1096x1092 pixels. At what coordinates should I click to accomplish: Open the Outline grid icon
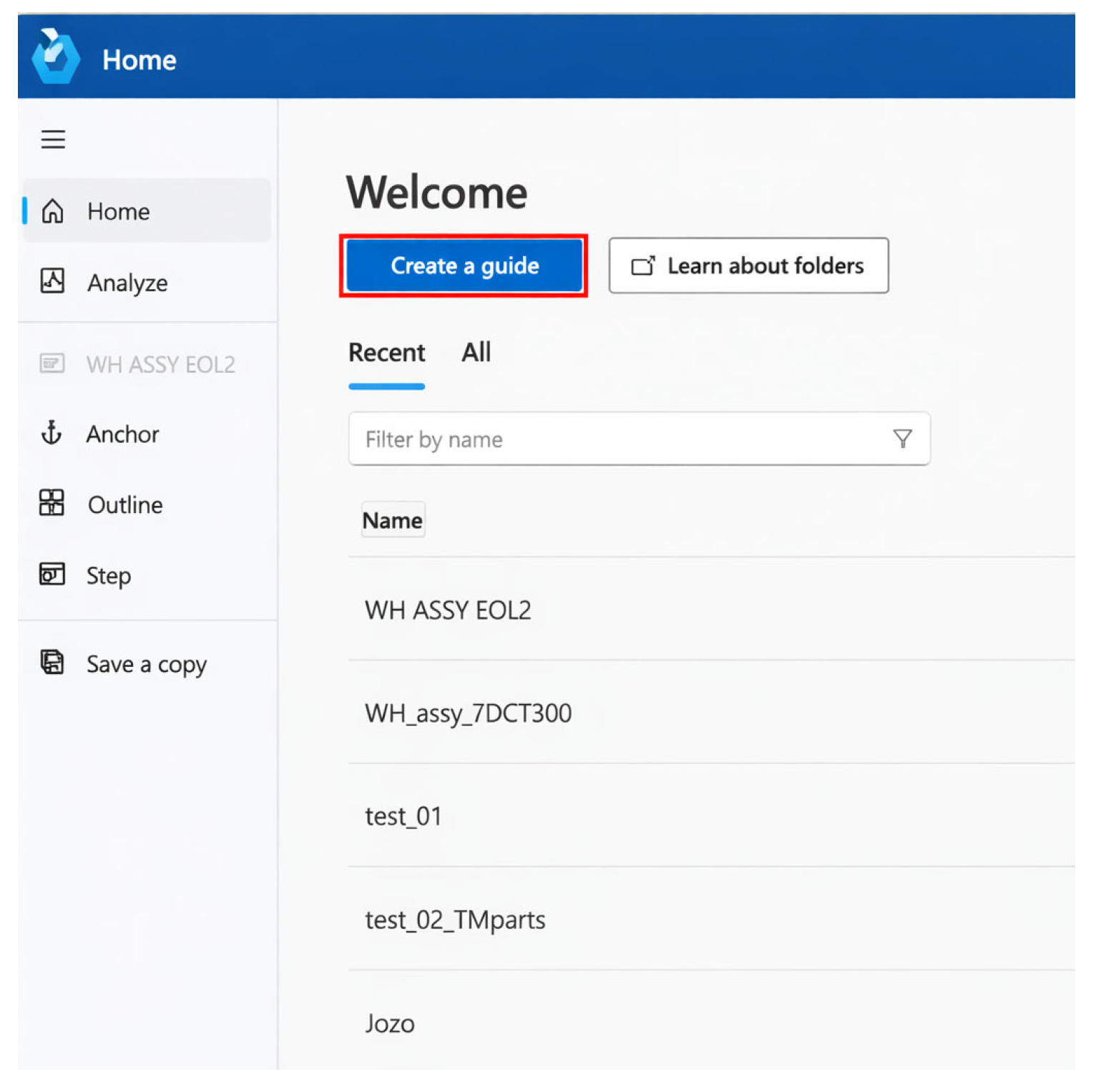[x=52, y=503]
